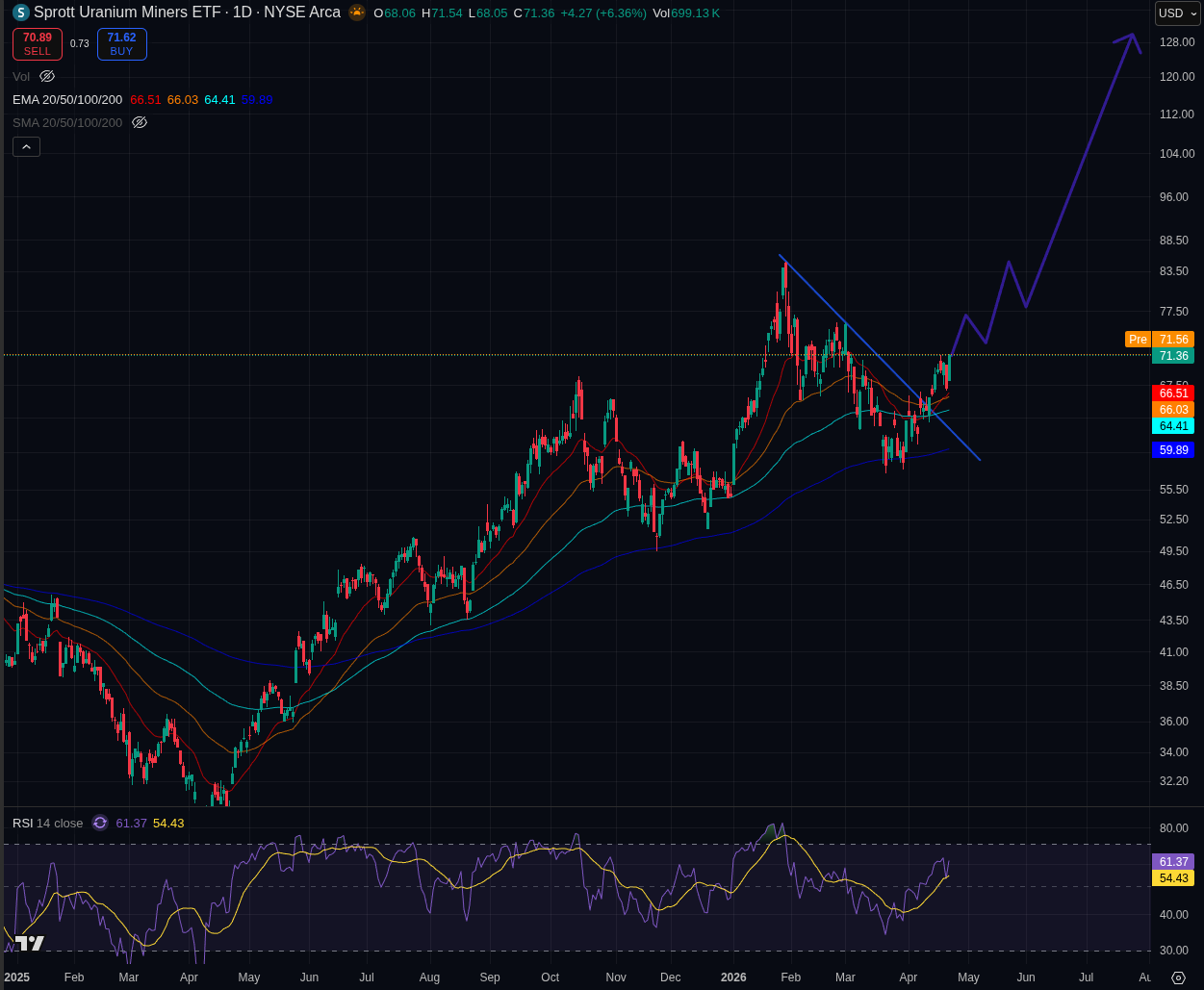The image size is (1204, 990).
Task: Click the Pre pre-market price tag
Action: point(1138,340)
